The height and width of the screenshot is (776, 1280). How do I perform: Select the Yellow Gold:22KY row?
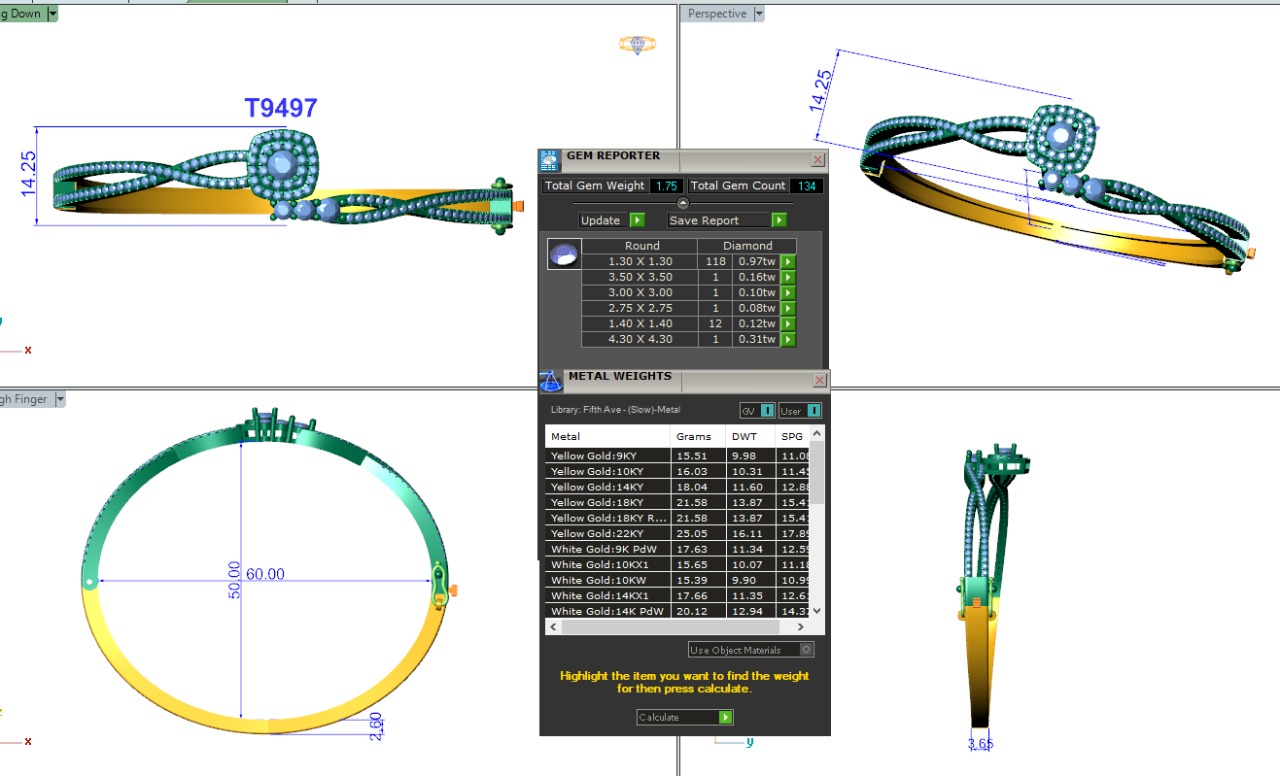pyautogui.click(x=677, y=533)
